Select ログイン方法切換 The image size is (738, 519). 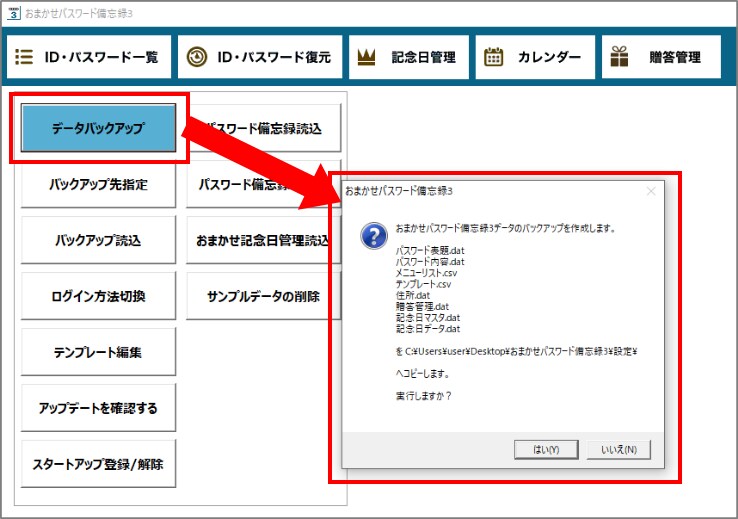[98, 296]
